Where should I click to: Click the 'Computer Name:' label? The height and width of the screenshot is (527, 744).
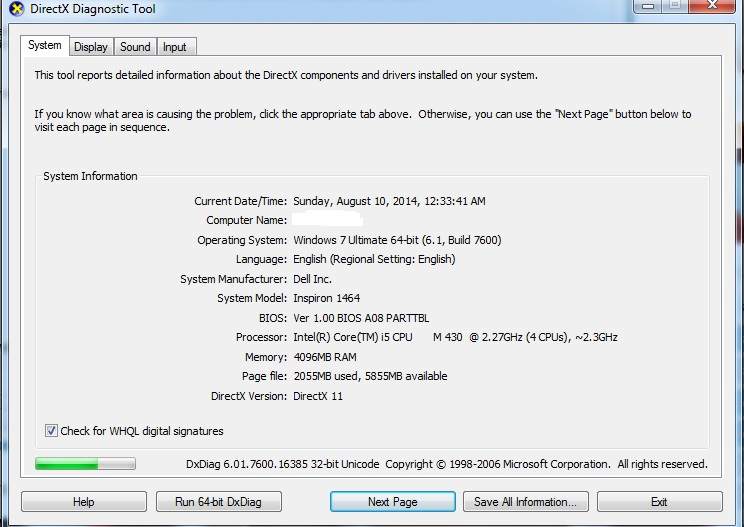click(x=247, y=220)
